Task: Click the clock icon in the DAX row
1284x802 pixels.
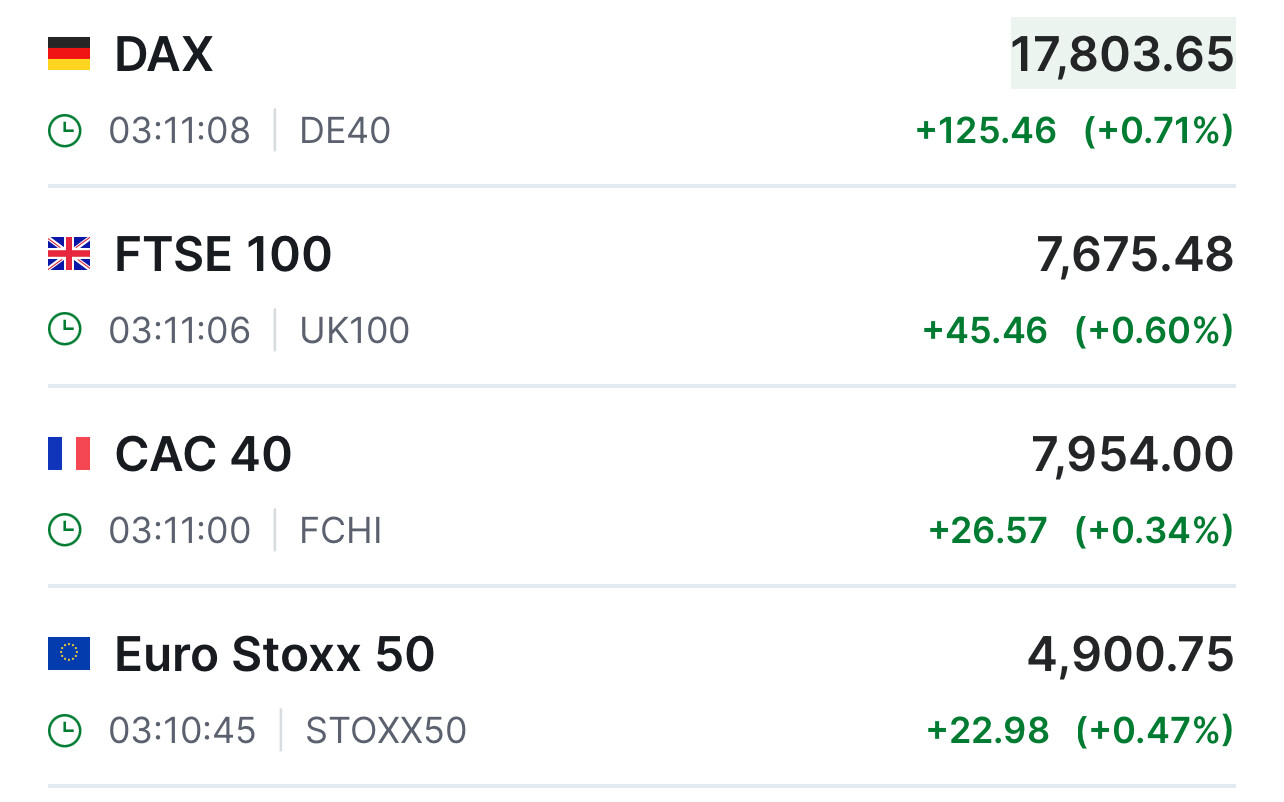Action: [65, 131]
